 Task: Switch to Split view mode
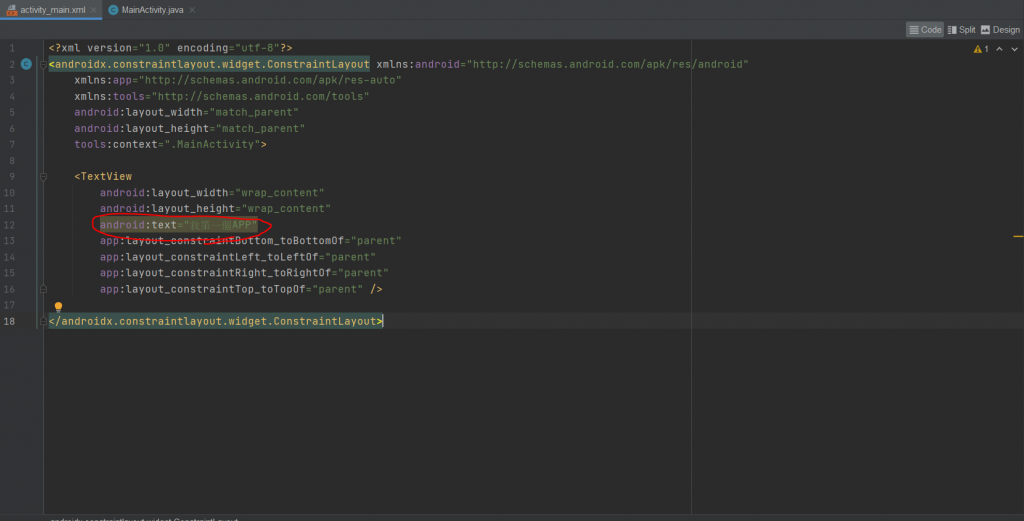coord(961,30)
